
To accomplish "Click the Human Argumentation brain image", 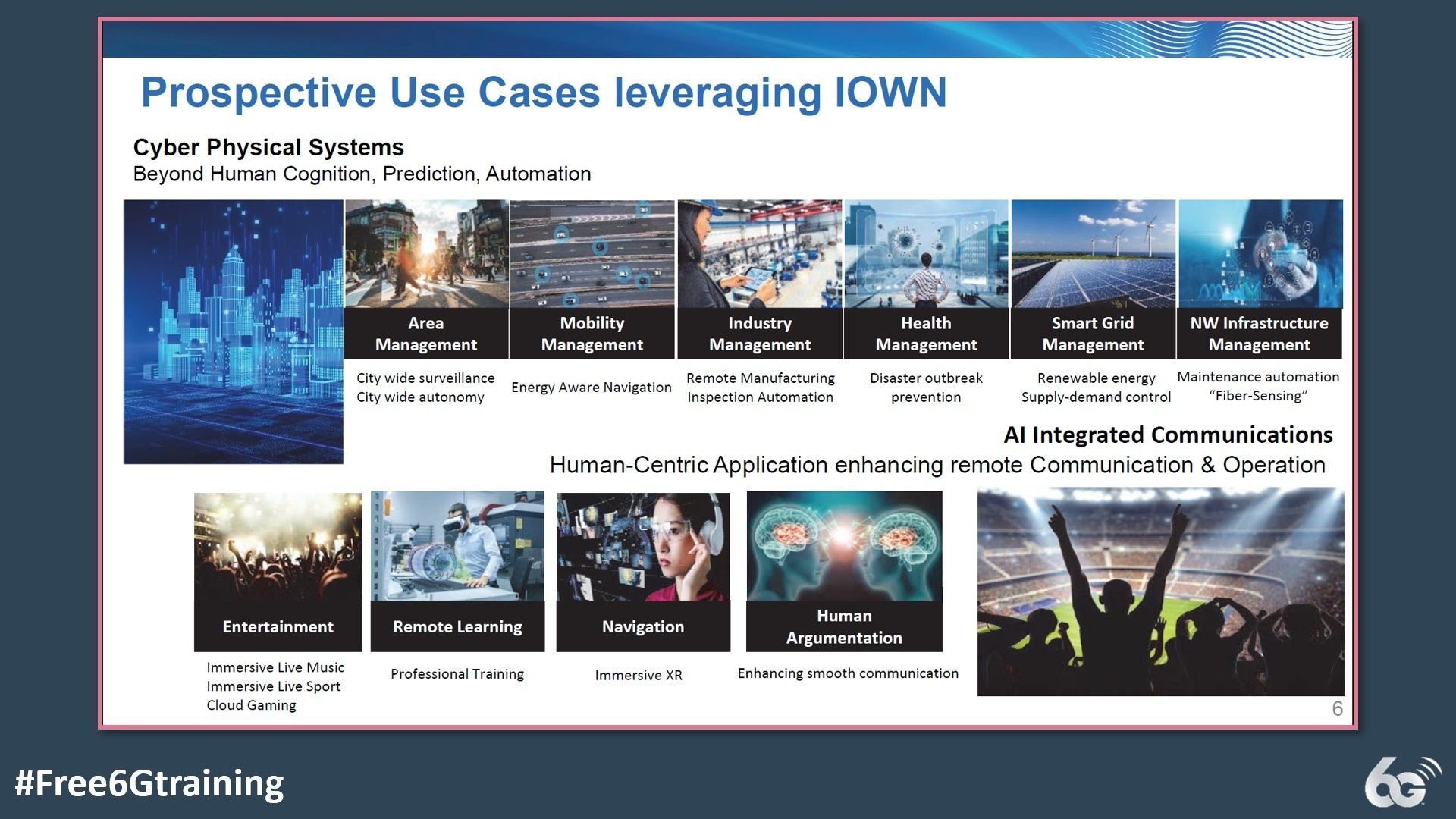I will point(844,546).
